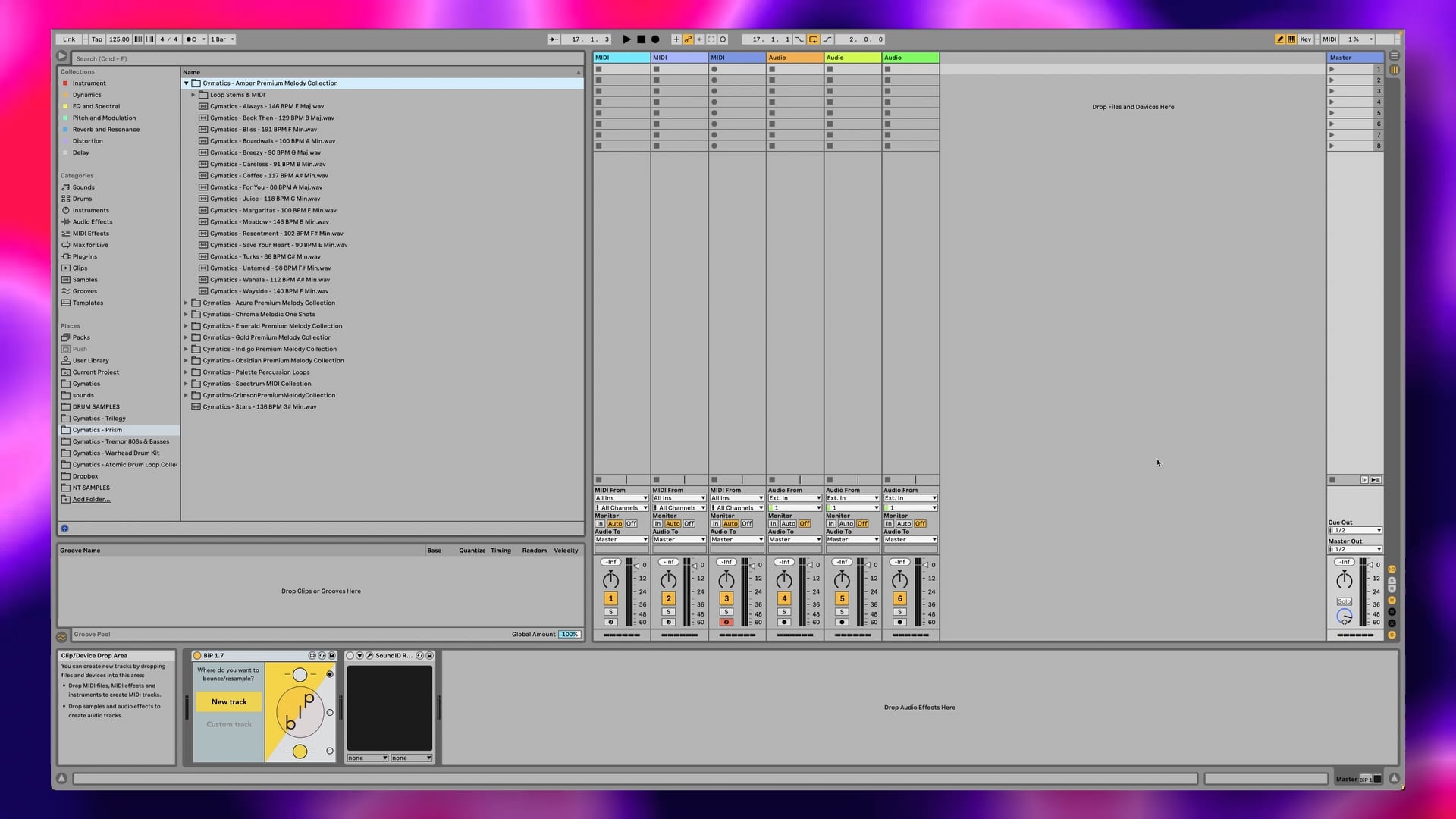Switch to Arrangement View with lines icon
The image size is (1456, 819).
(1394, 56)
